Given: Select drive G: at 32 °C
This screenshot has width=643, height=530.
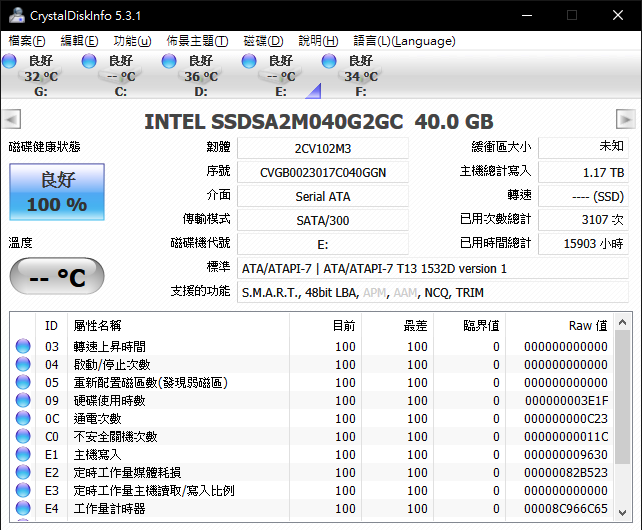Looking at the screenshot, I should click(x=41, y=76).
